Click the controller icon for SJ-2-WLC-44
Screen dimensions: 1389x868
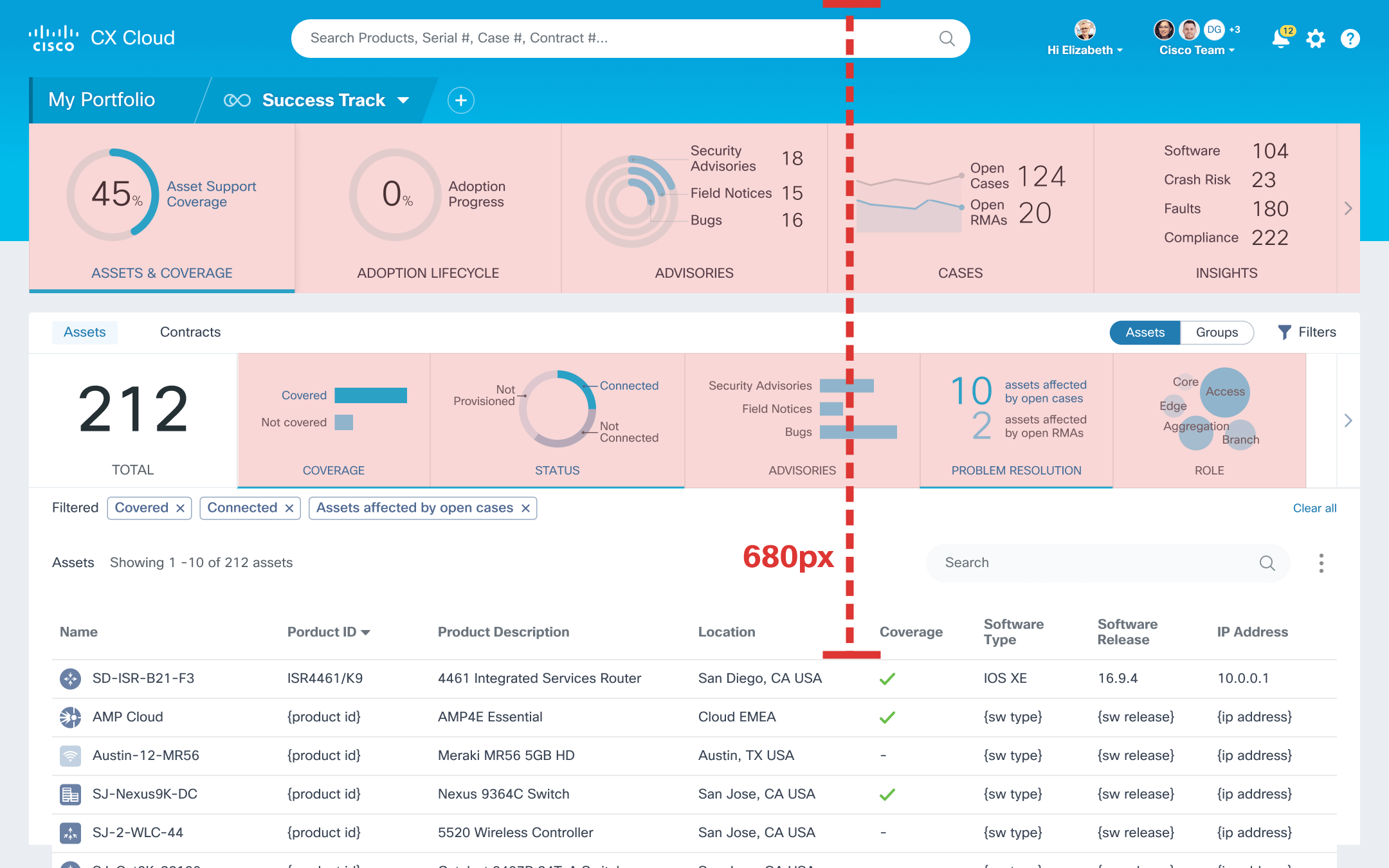70,833
